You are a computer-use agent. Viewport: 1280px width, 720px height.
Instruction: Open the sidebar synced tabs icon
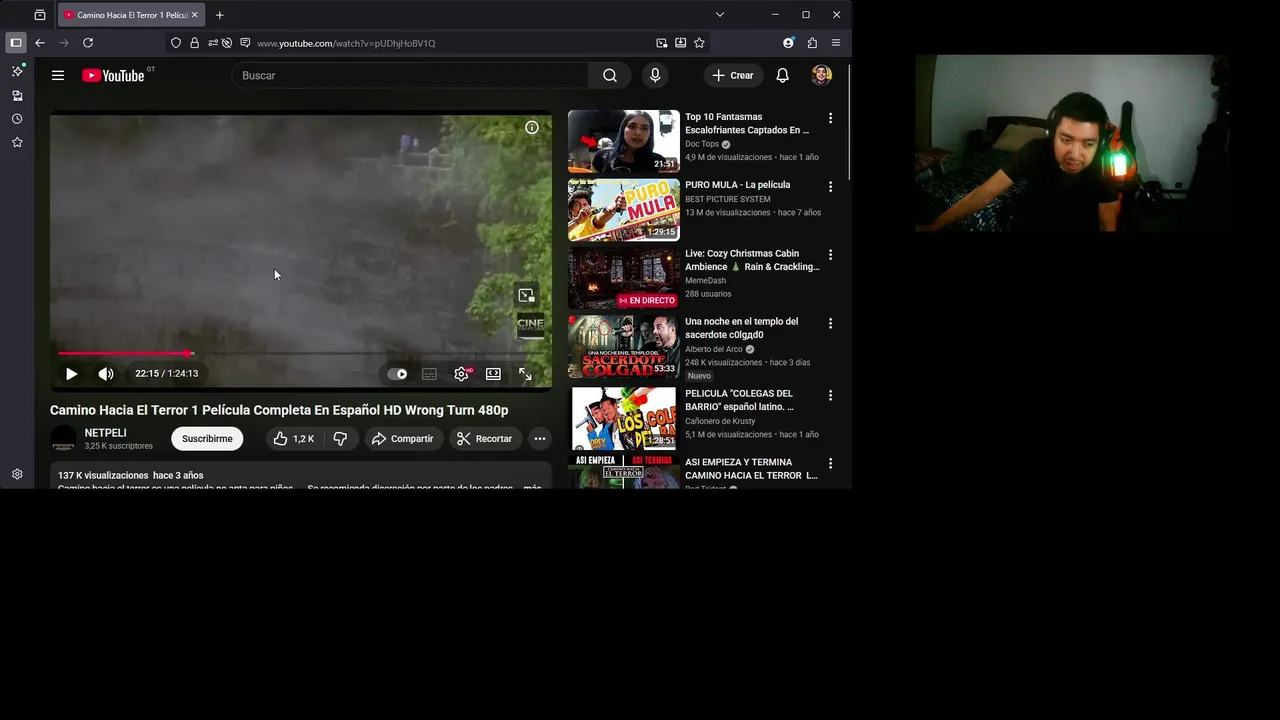click(17, 95)
